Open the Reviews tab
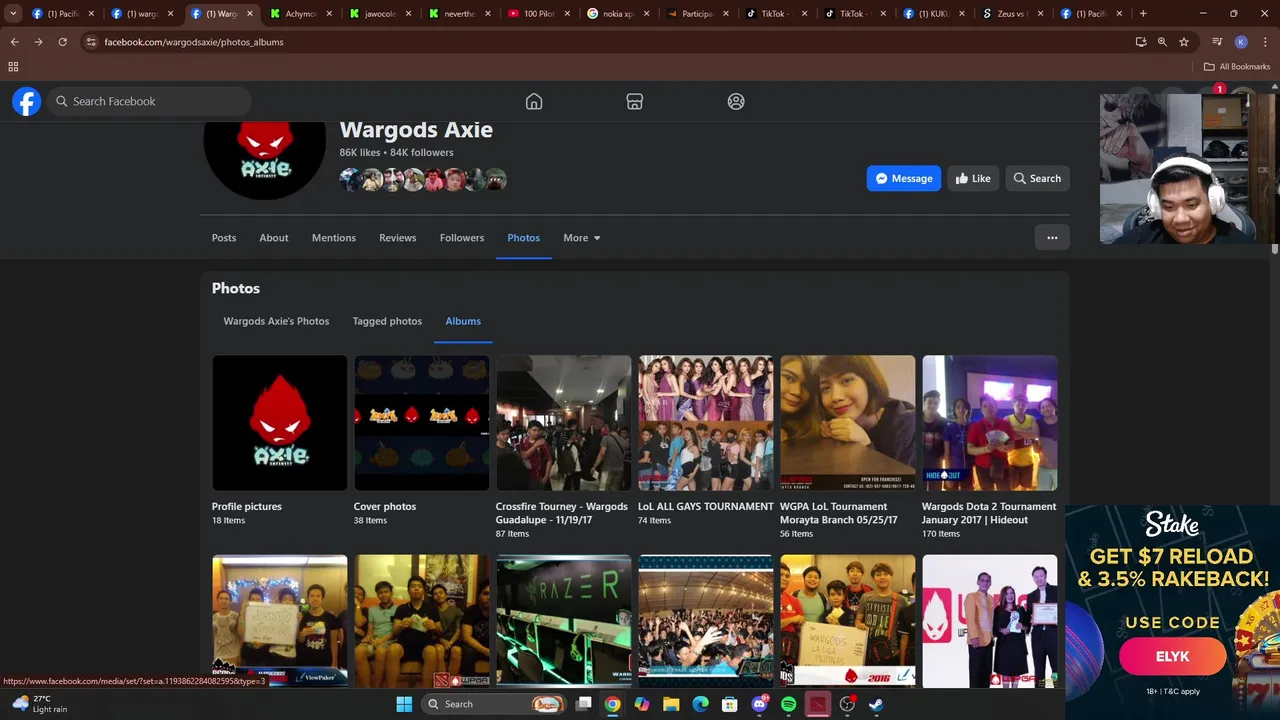The image size is (1280, 720). click(397, 238)
